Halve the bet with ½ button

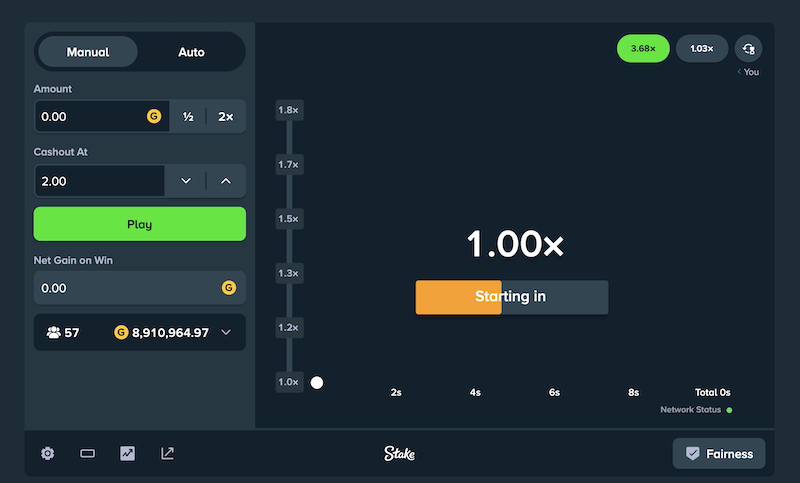pos(188,116)
